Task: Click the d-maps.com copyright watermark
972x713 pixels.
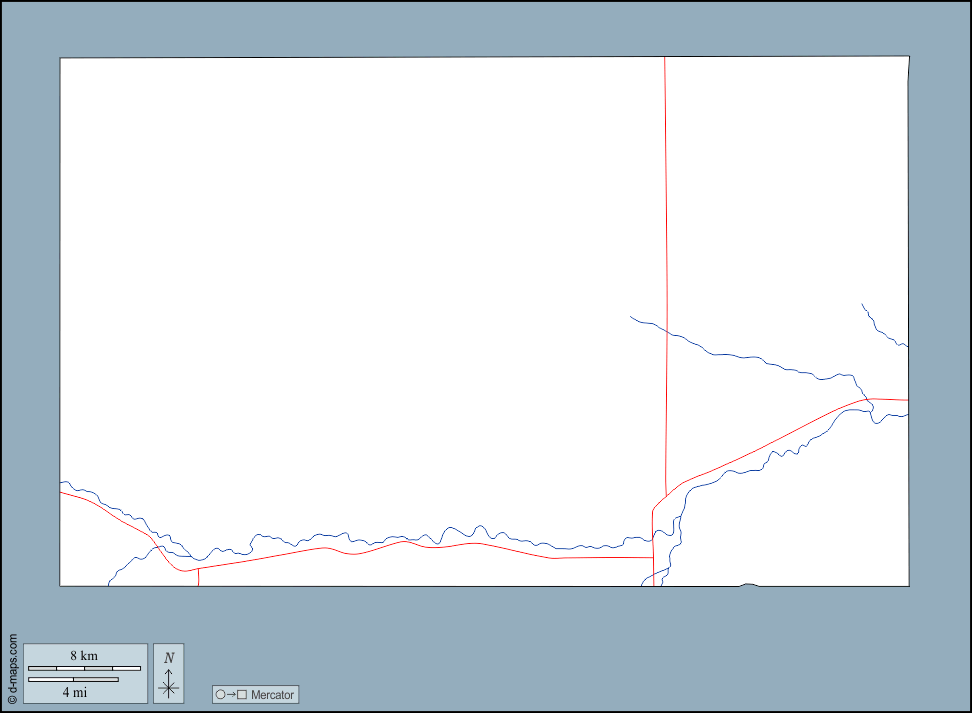Action: [12, 669]
